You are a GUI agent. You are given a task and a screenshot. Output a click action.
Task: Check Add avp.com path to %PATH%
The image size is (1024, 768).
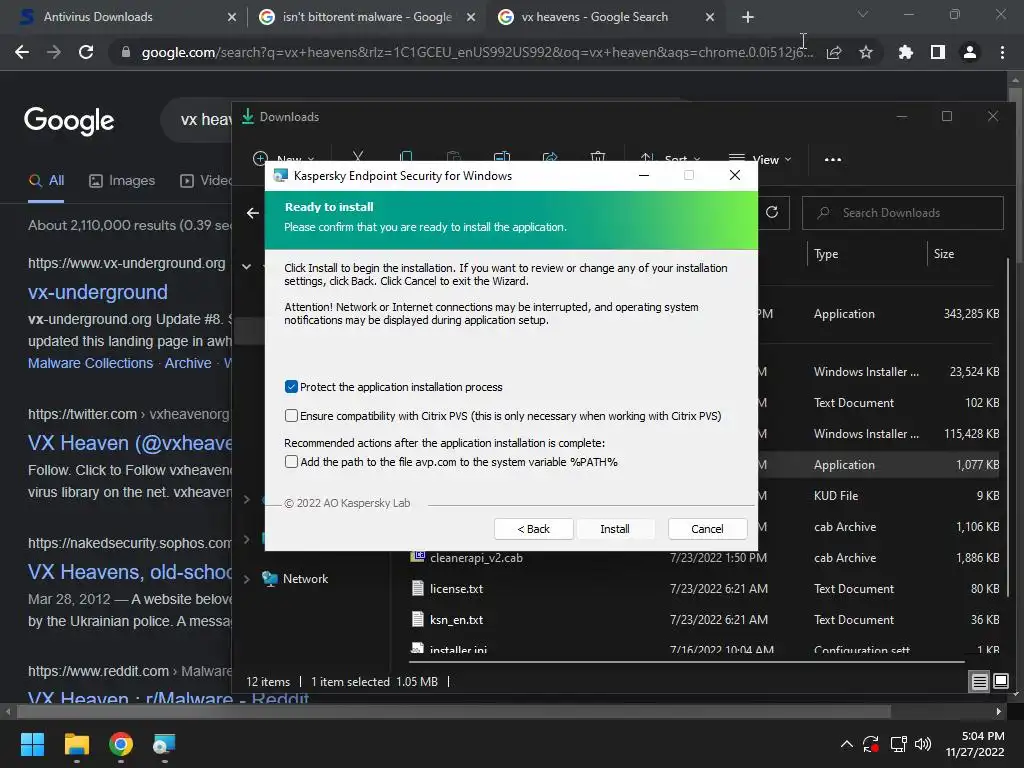coord(291,462)
